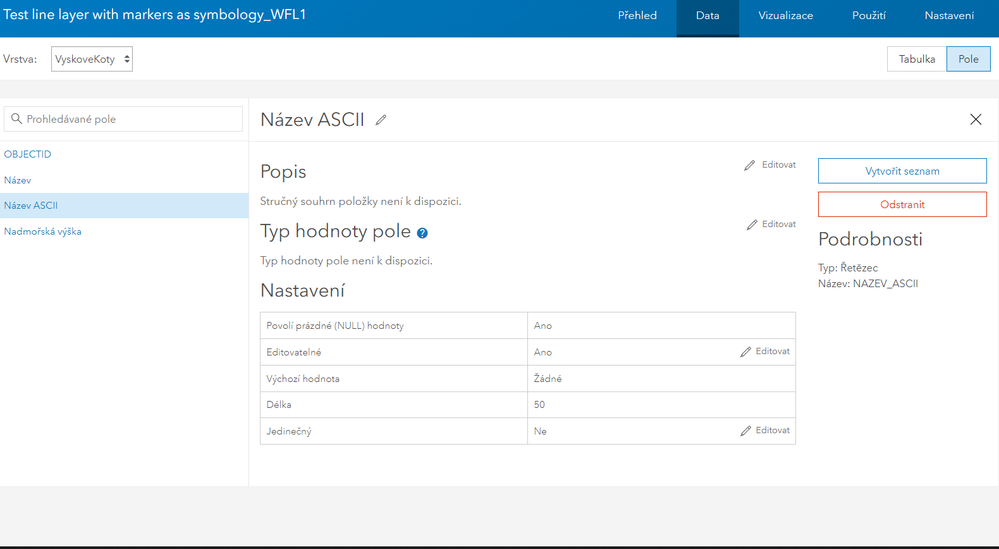Edit the Jedinečný setting row
The image size is (999, 549).
765,431
